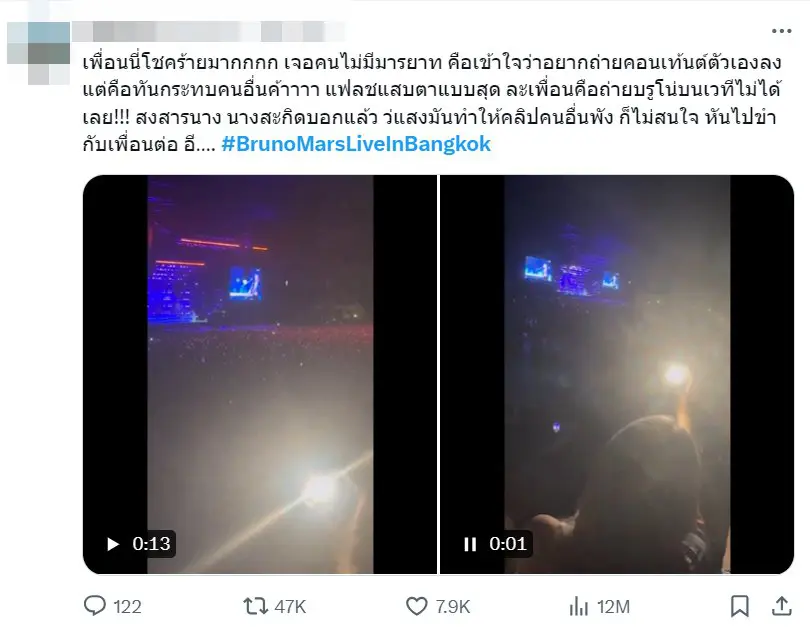Open view analytics bar chart icon
Image resolution: width=810 pixels, height=627 pixels.
click(579, 606)
